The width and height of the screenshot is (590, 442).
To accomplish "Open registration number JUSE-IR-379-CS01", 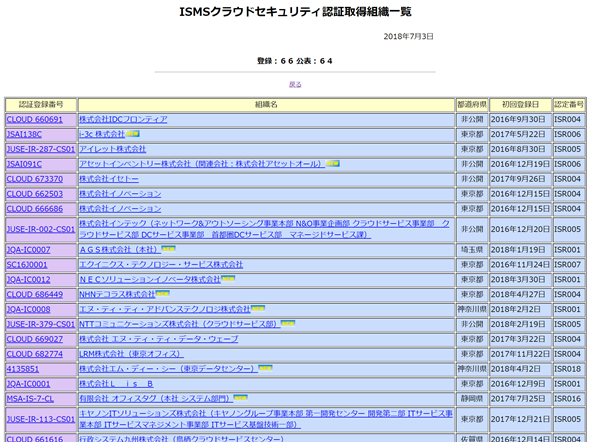I will coord(41,324).
